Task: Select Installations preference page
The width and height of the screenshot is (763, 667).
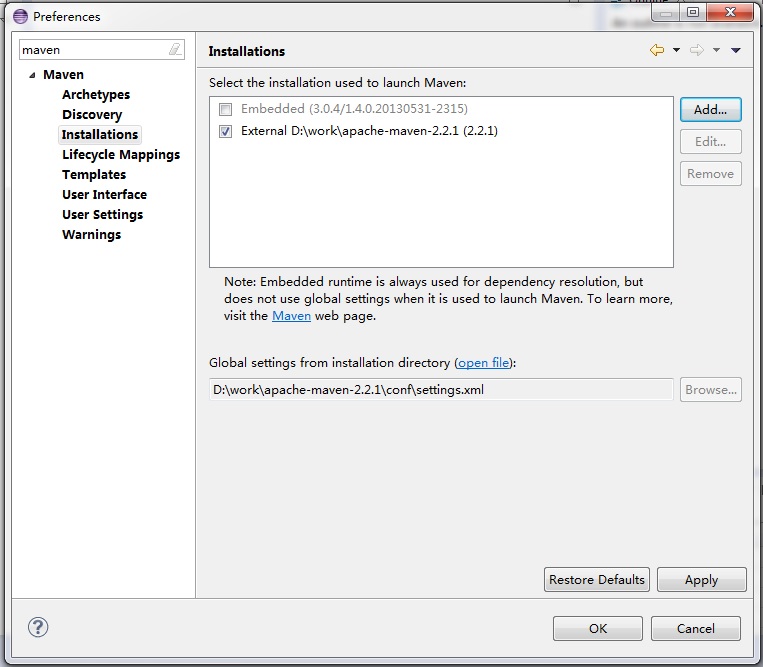Action: [100, 134]
